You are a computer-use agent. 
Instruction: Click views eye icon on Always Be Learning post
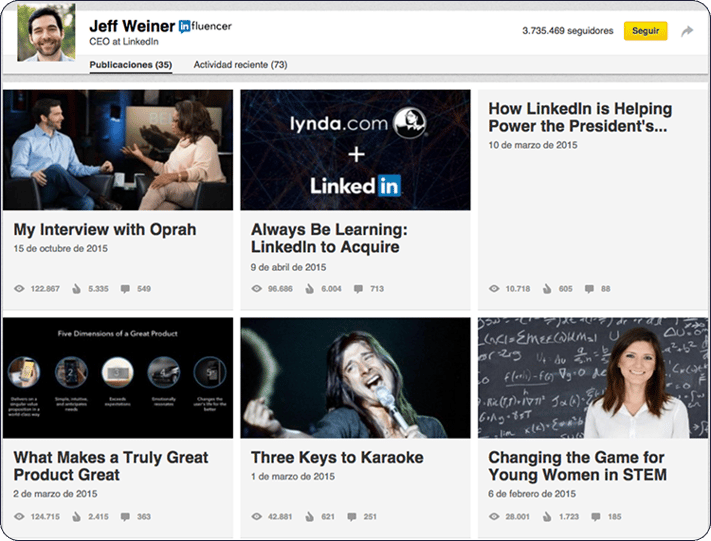[x=257, y=289]
